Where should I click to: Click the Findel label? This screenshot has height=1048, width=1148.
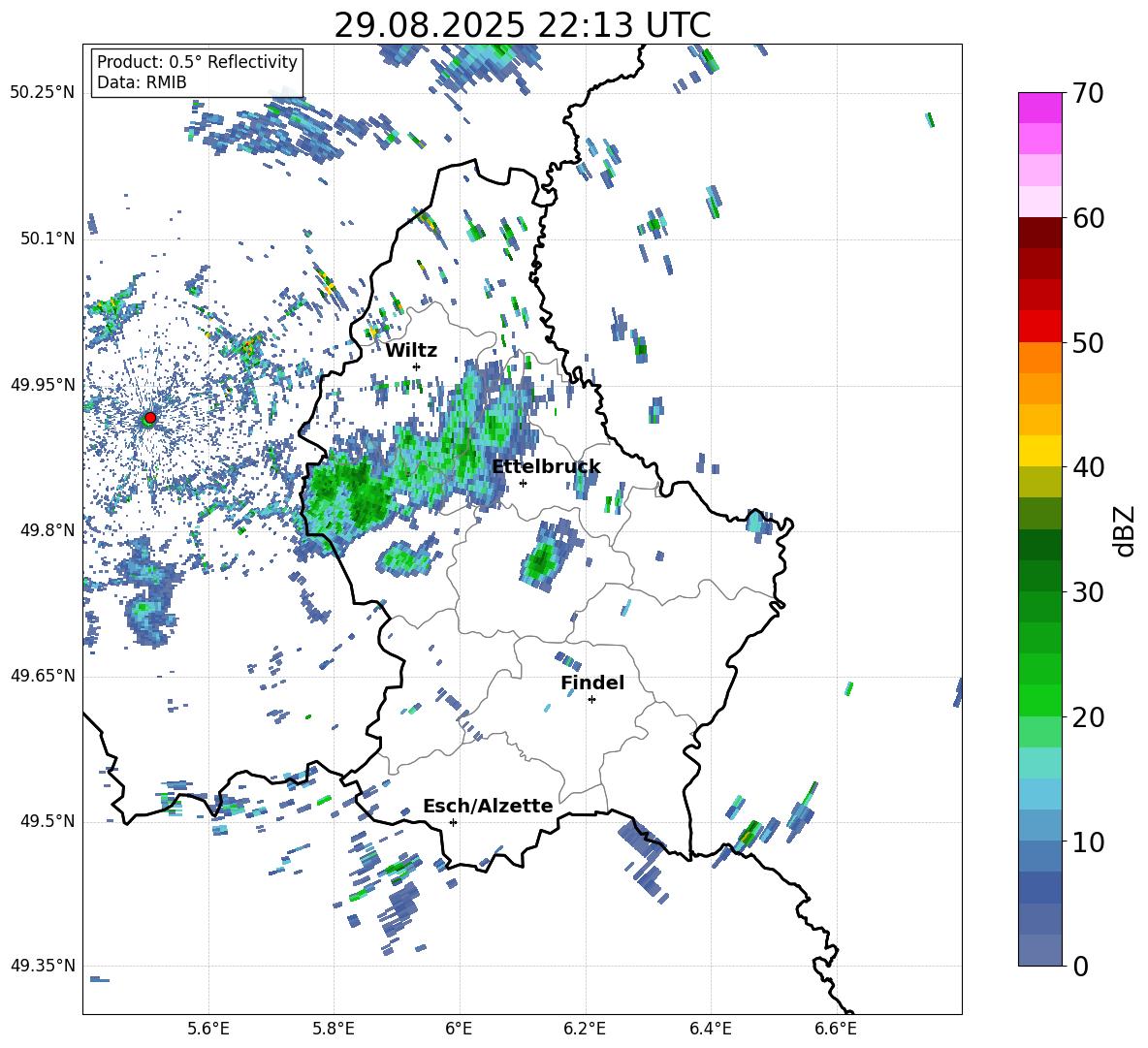tap(592, 683)
